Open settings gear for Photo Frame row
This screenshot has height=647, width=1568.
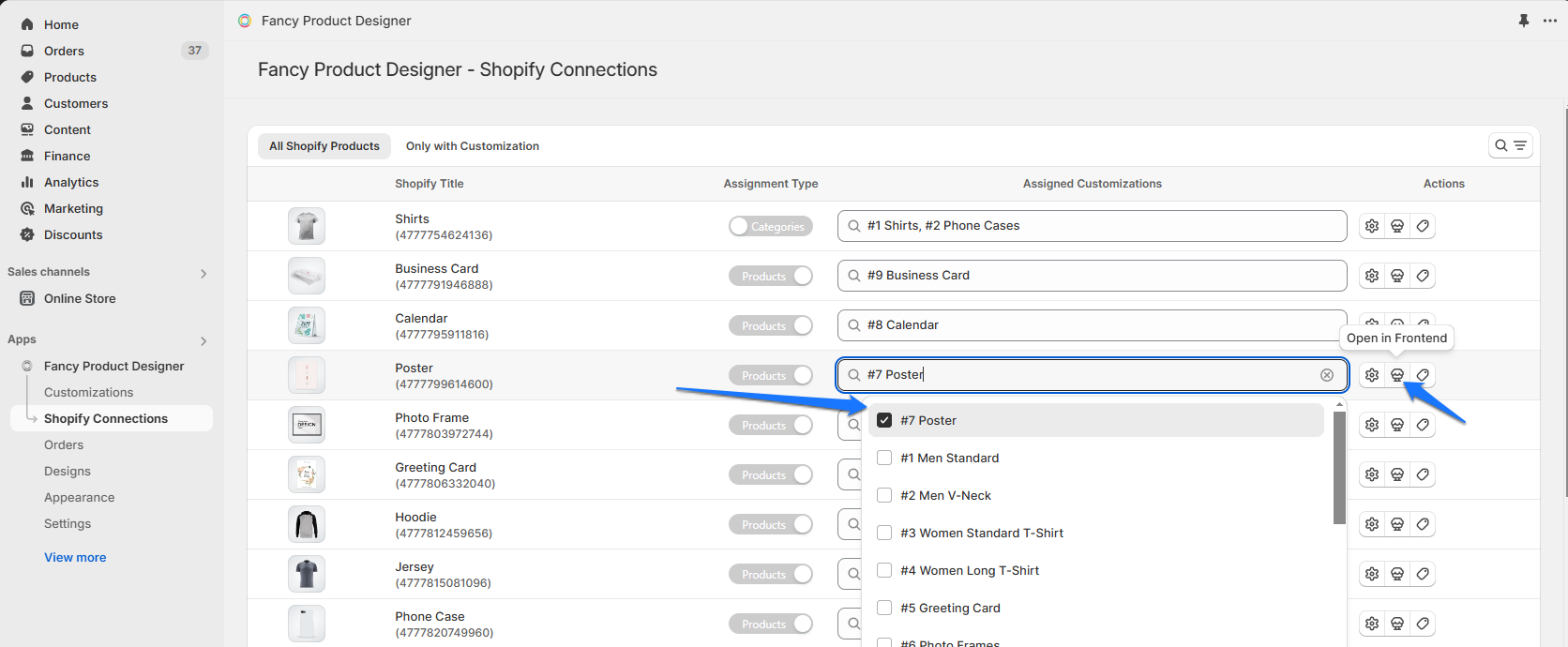[x=1372, y=425]
